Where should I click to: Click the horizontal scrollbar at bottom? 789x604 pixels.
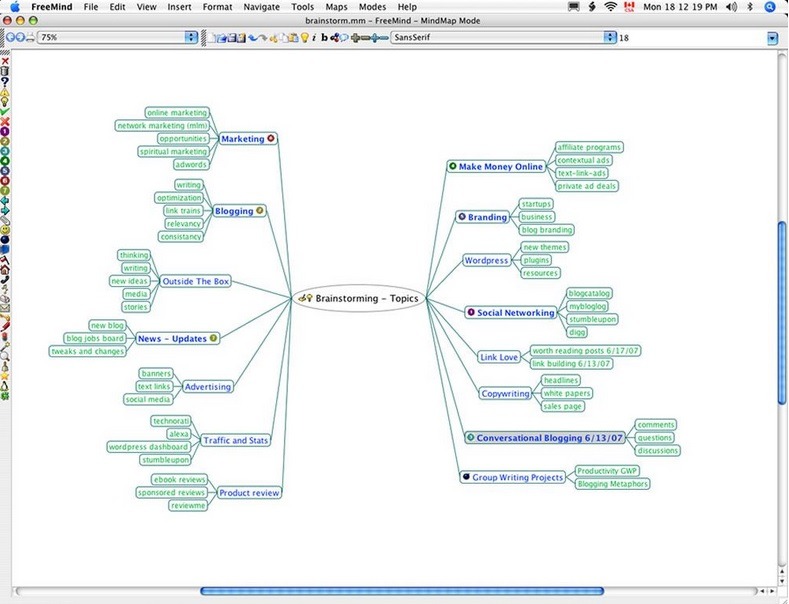tap(400, 591)
